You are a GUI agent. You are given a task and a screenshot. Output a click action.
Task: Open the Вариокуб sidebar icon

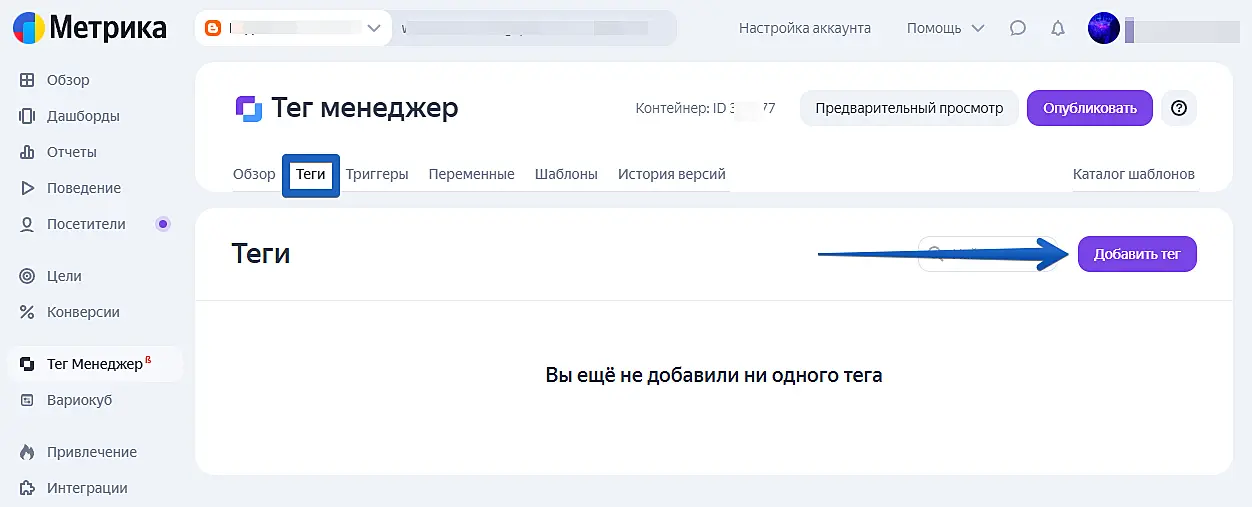pyautogui.click(x=27, y=400)
